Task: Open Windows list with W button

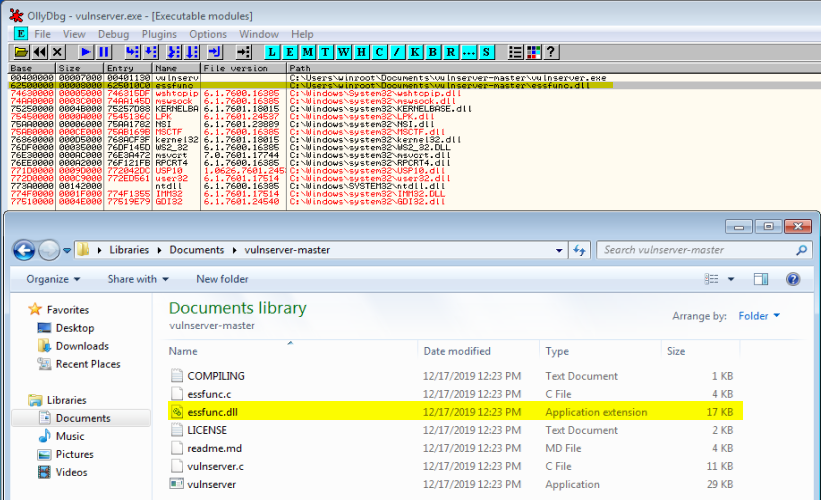Action: [x=343, y=52]
